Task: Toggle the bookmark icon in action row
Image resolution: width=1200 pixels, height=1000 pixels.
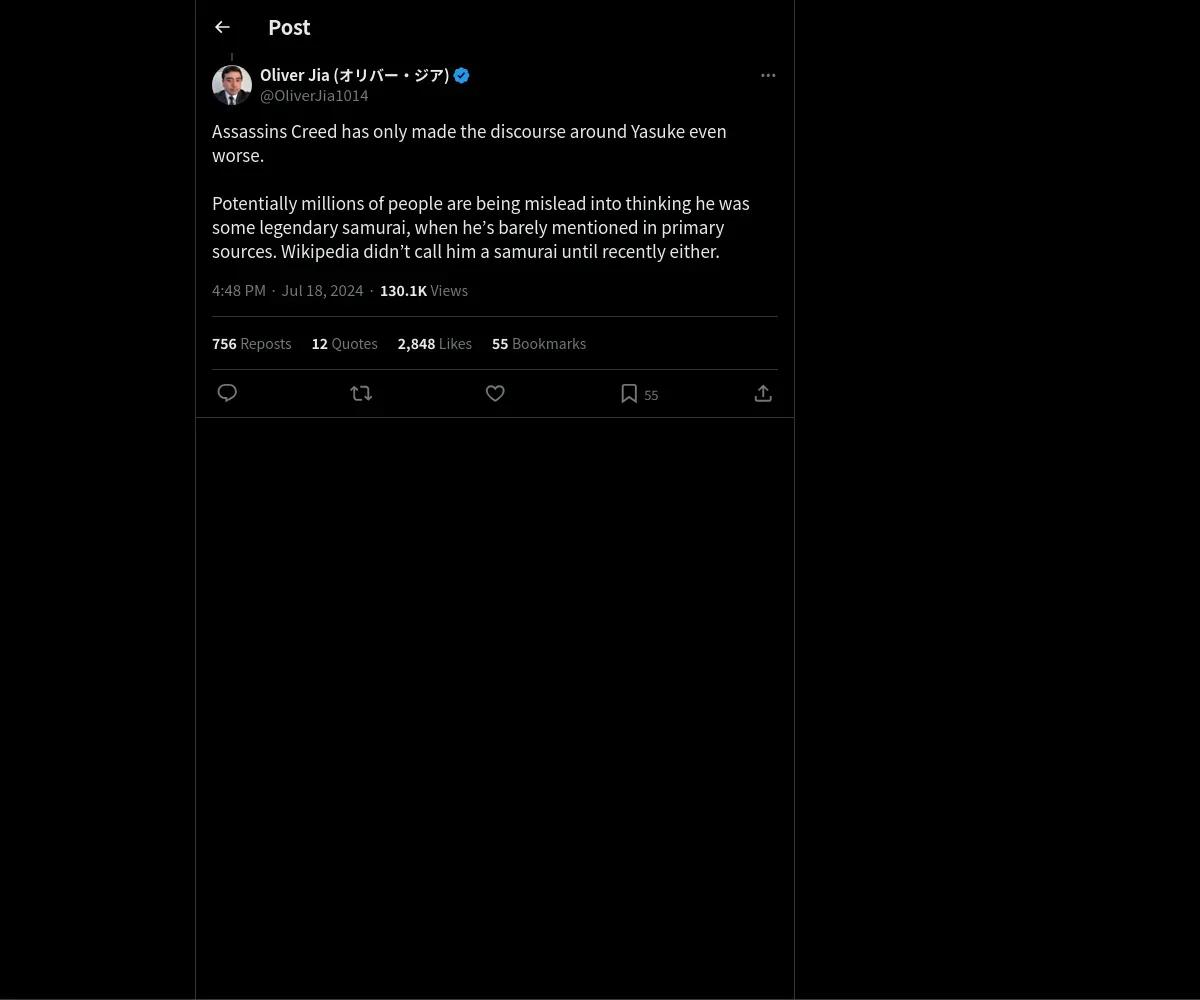Action: coord(629,393)
